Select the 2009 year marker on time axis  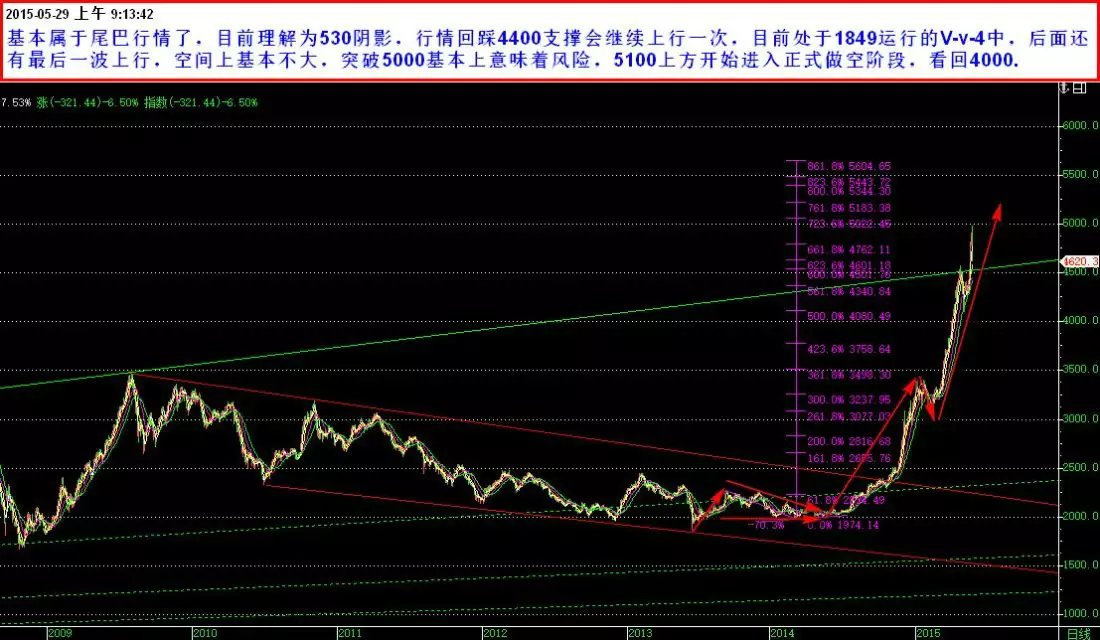pos(60,633)
